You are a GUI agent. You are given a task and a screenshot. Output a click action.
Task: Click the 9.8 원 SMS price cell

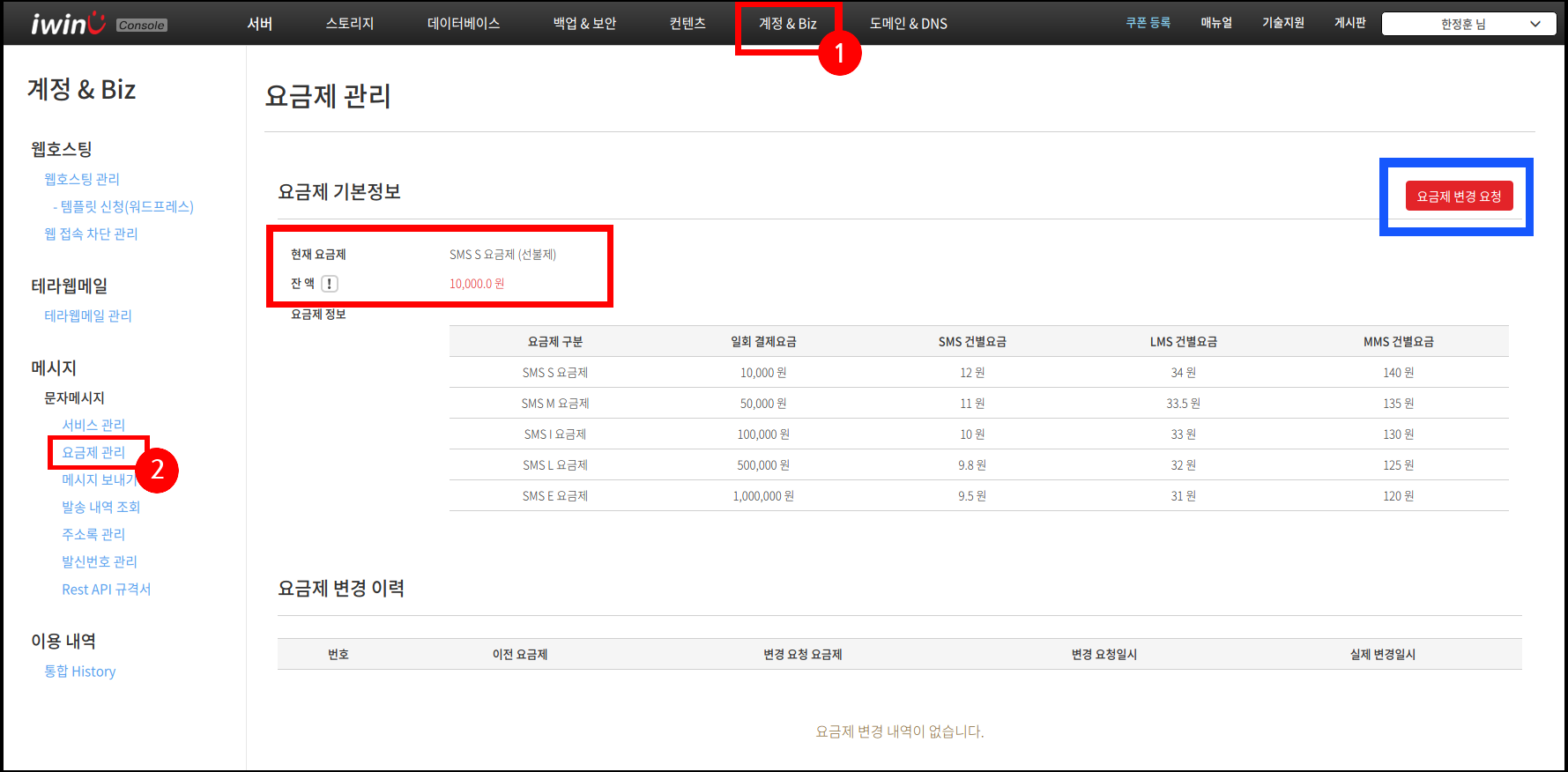972,465
